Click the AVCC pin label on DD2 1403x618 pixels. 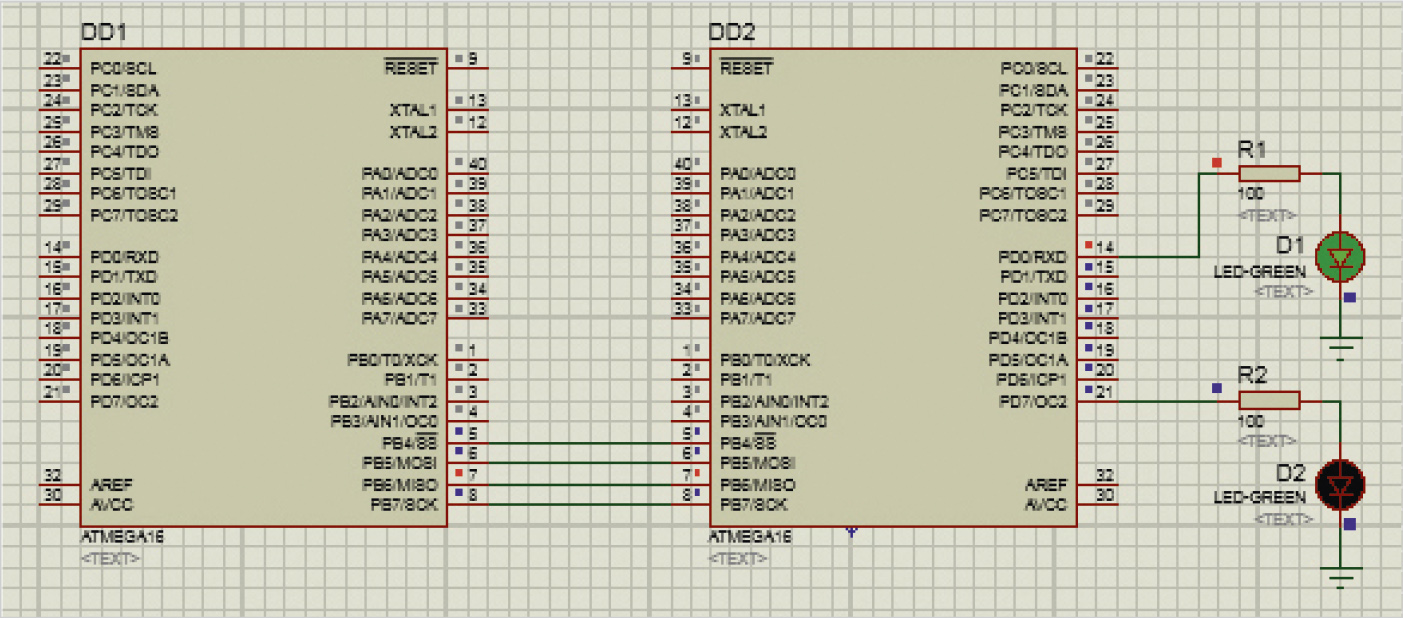pos(1047,505)
